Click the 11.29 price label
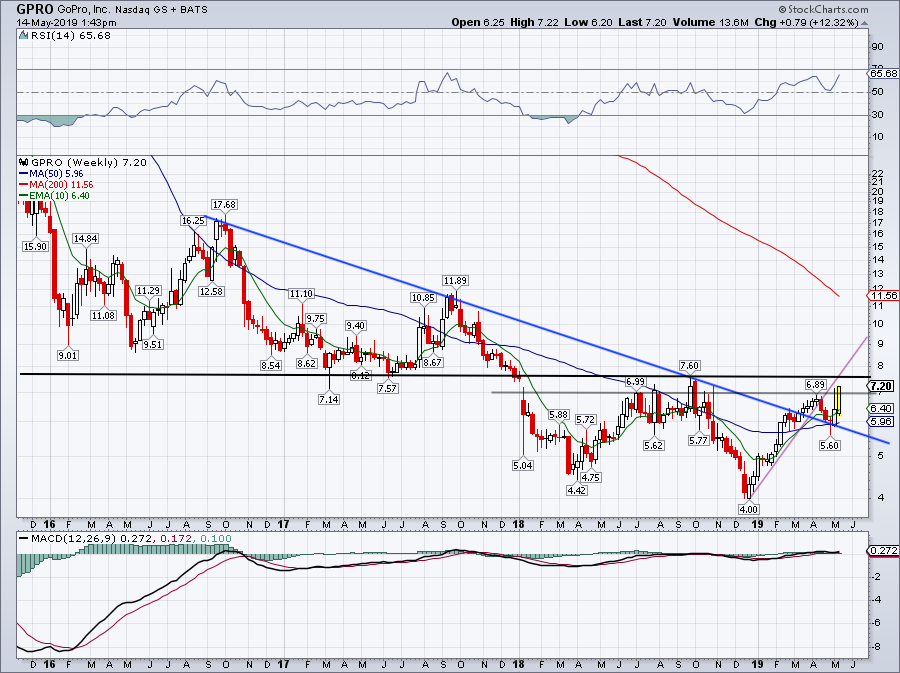 [x=148, y=290]
